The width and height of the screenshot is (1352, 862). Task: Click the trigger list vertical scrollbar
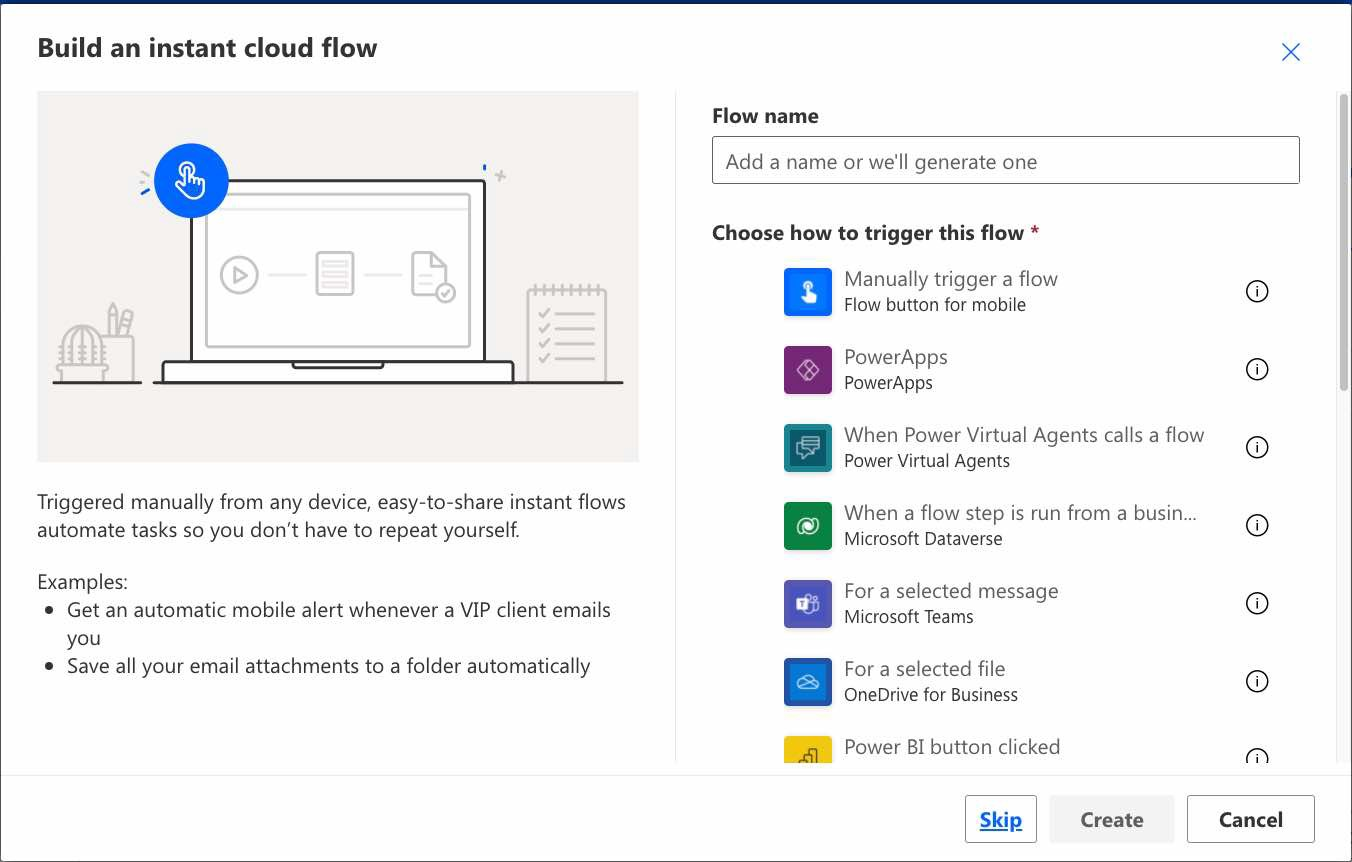pyautogui.click(x=1343, y=240)
